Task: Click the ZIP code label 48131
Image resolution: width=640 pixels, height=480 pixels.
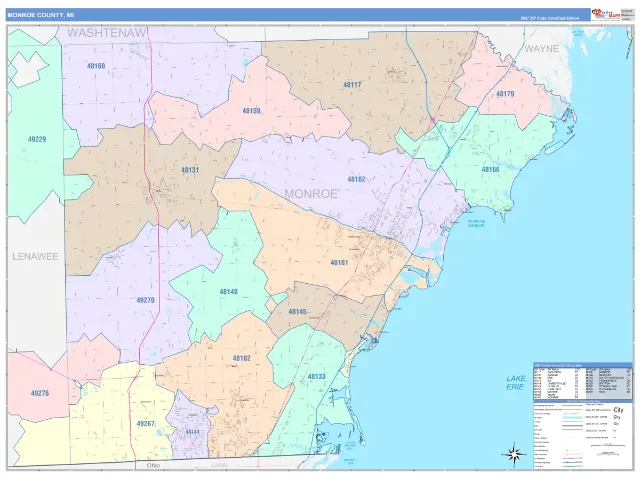Action: coord(190,170)
